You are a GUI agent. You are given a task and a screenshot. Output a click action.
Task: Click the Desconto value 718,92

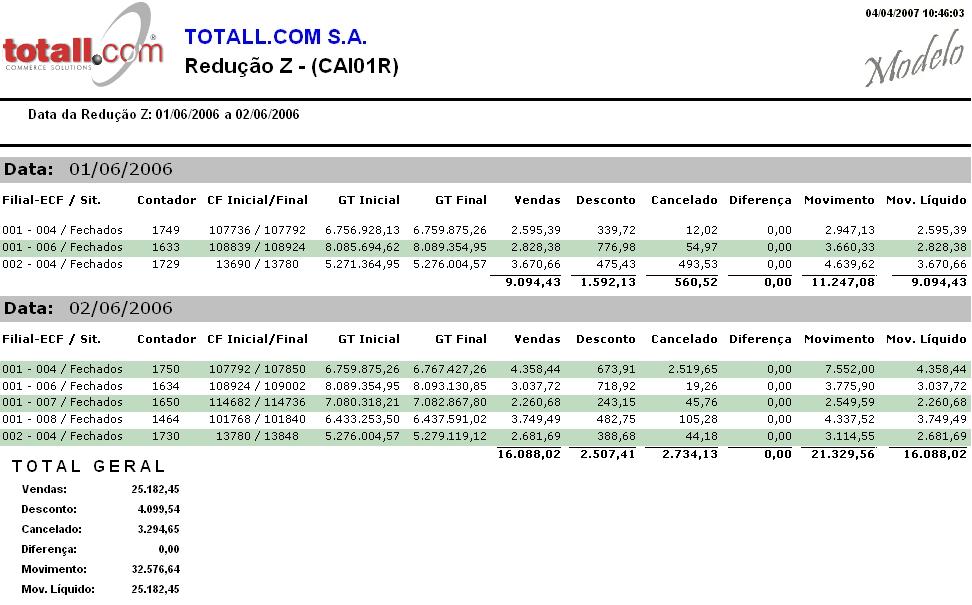pos(616,386)
